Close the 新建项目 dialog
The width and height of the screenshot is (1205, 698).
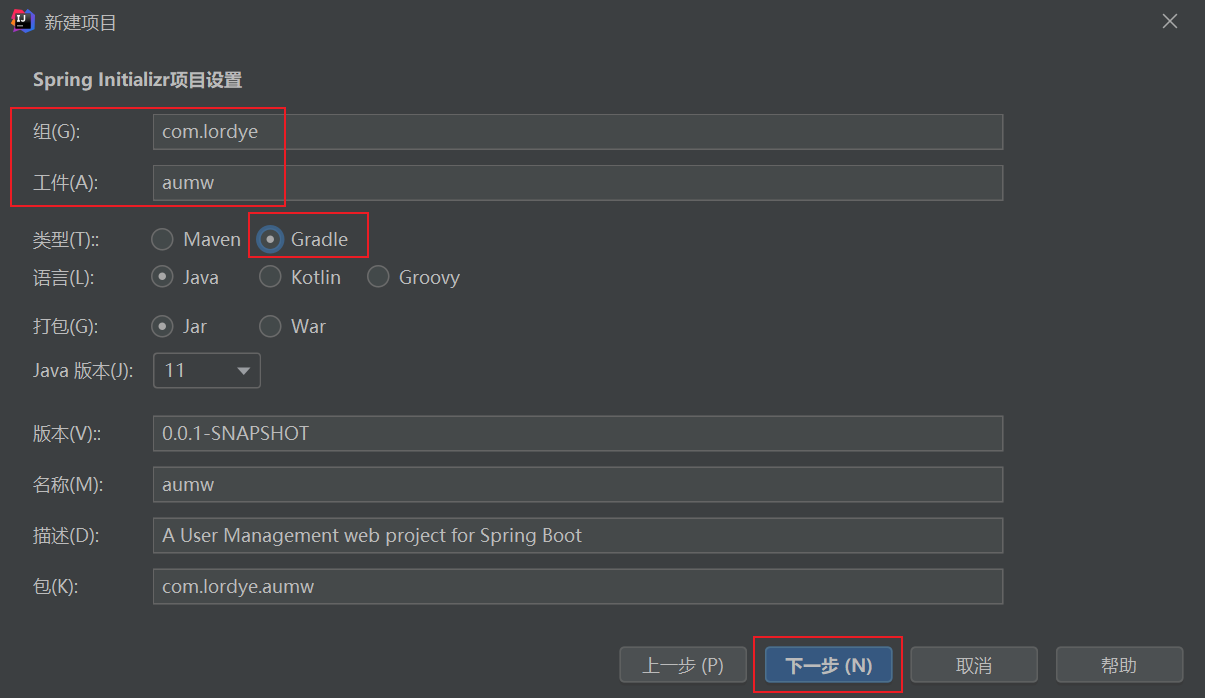coord(1169,20)
